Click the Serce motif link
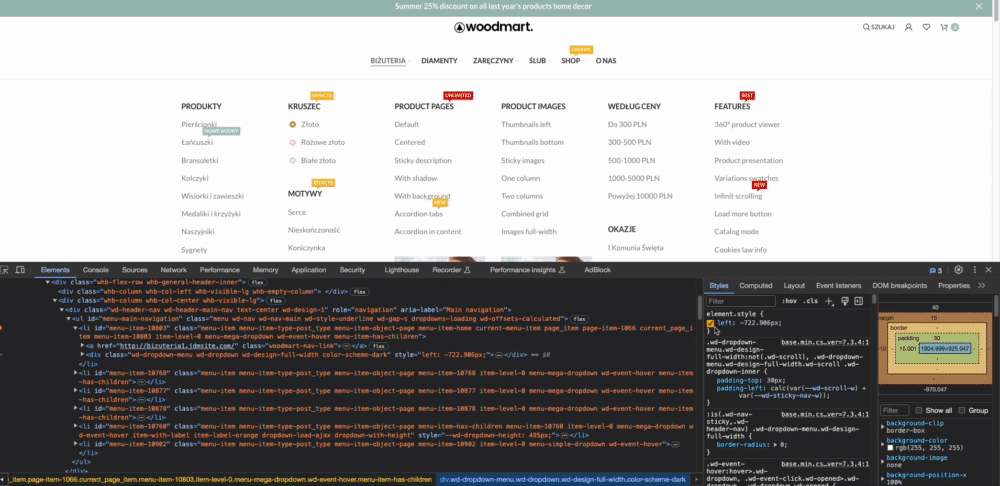Screen dimensions: 1000x486 [x=297, y=212]
